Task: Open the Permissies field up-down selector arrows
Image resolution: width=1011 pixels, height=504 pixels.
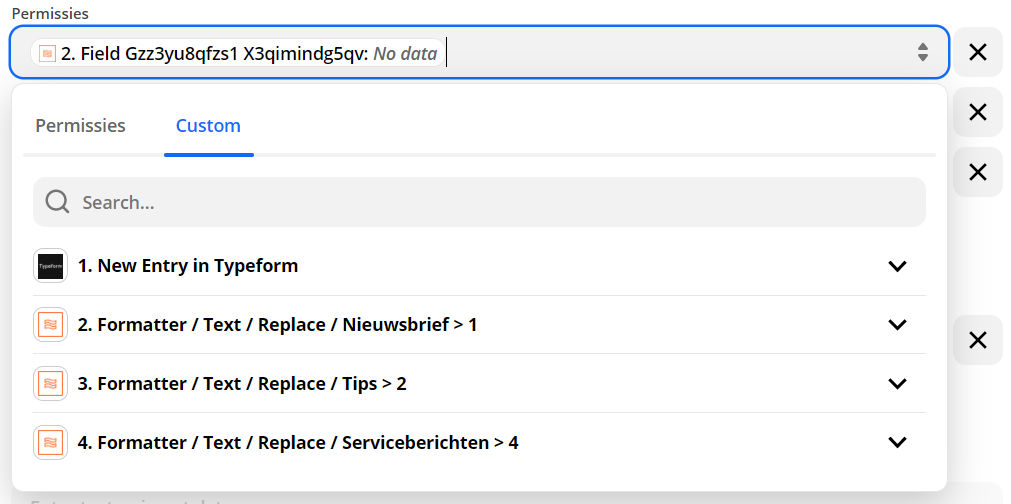Action: coord(922,53)
